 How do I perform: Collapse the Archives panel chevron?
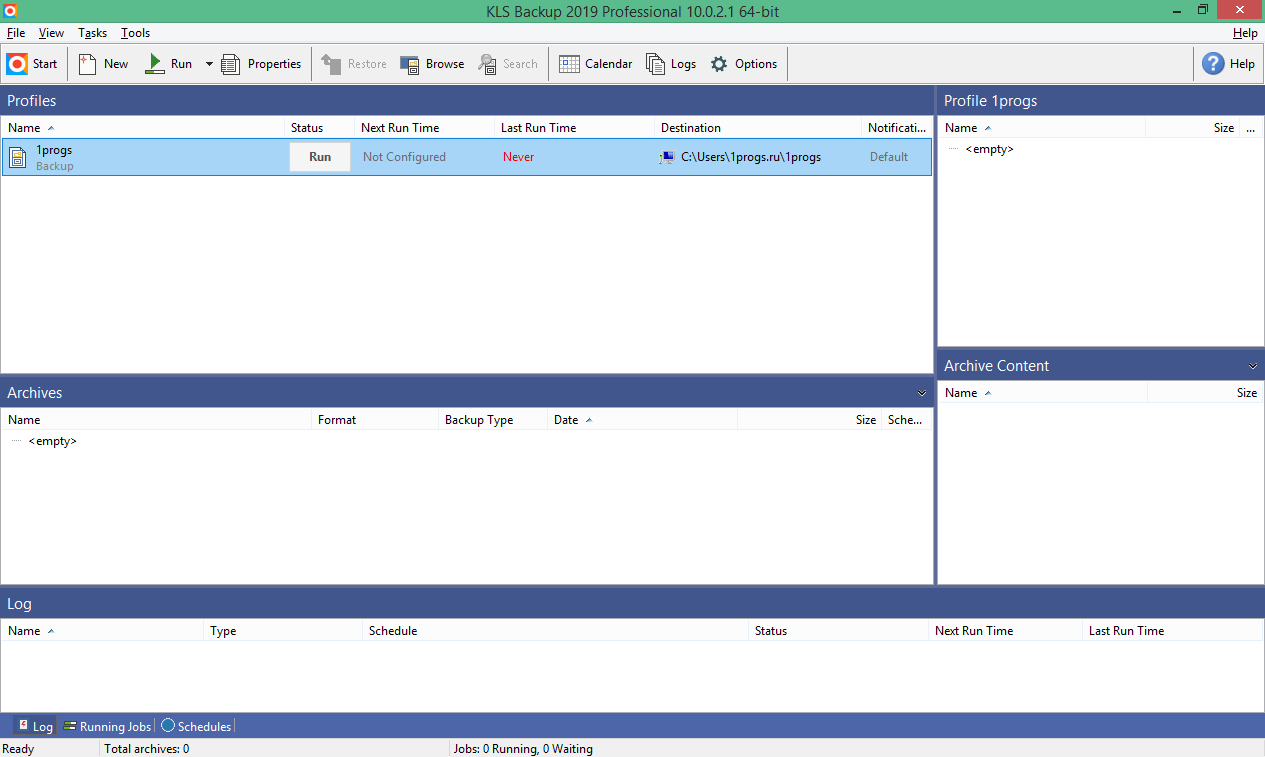click(921, 393)
